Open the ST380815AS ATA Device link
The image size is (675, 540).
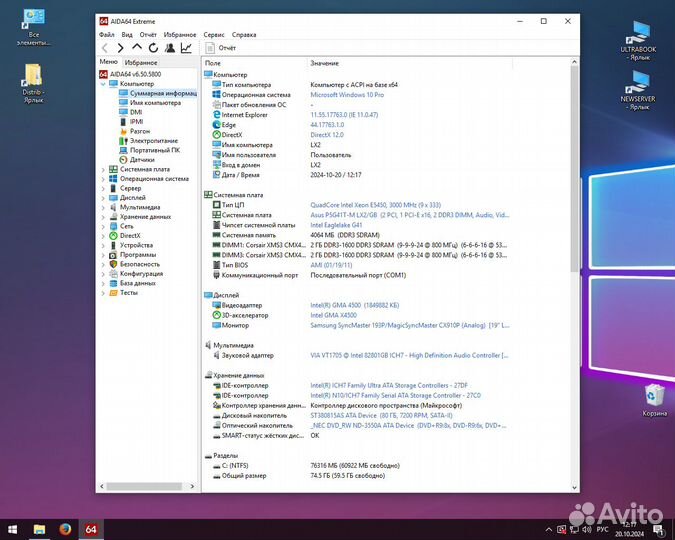pos(381,416)
